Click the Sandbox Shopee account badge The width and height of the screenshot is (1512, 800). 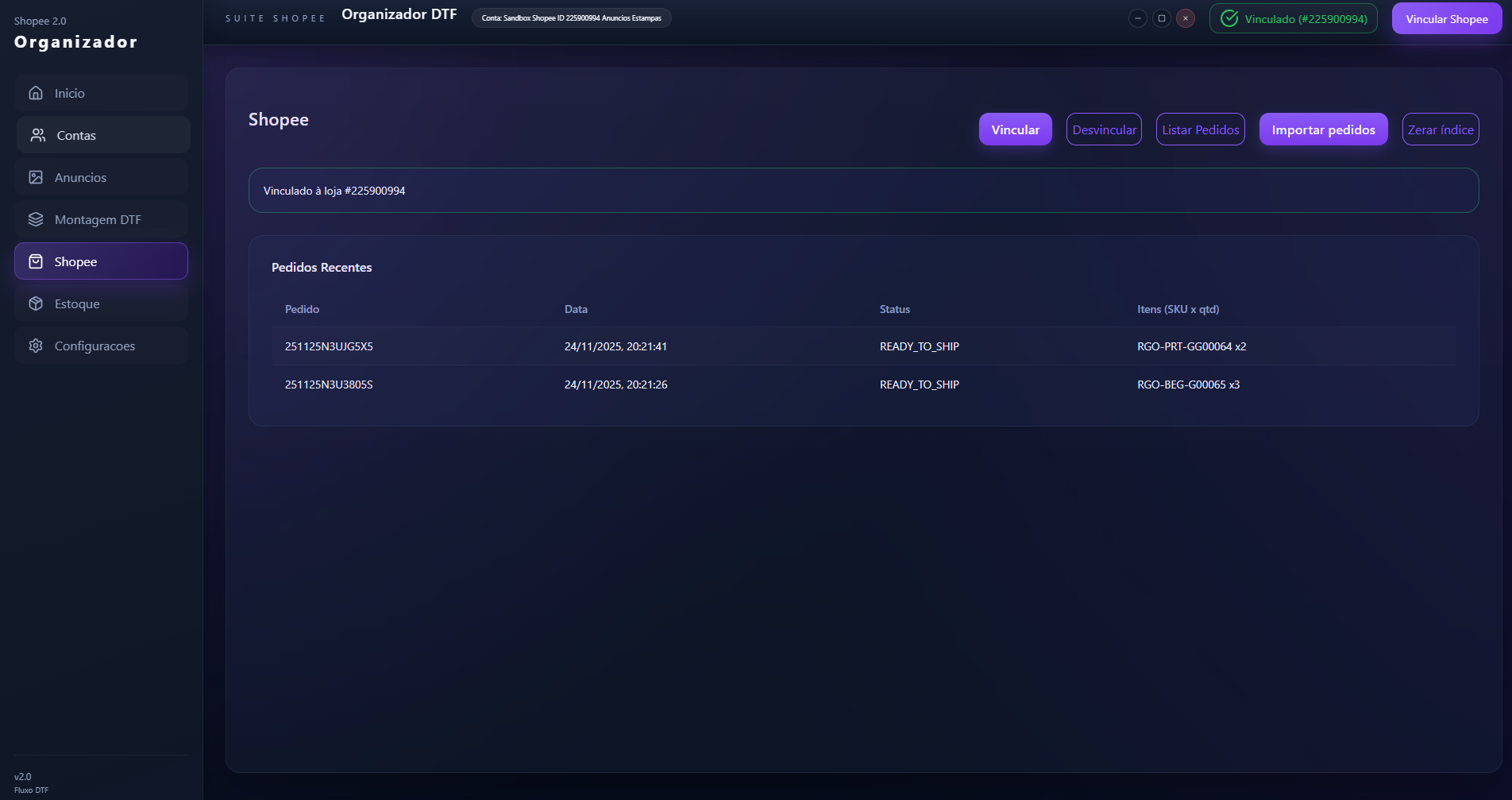click(571, 17)
